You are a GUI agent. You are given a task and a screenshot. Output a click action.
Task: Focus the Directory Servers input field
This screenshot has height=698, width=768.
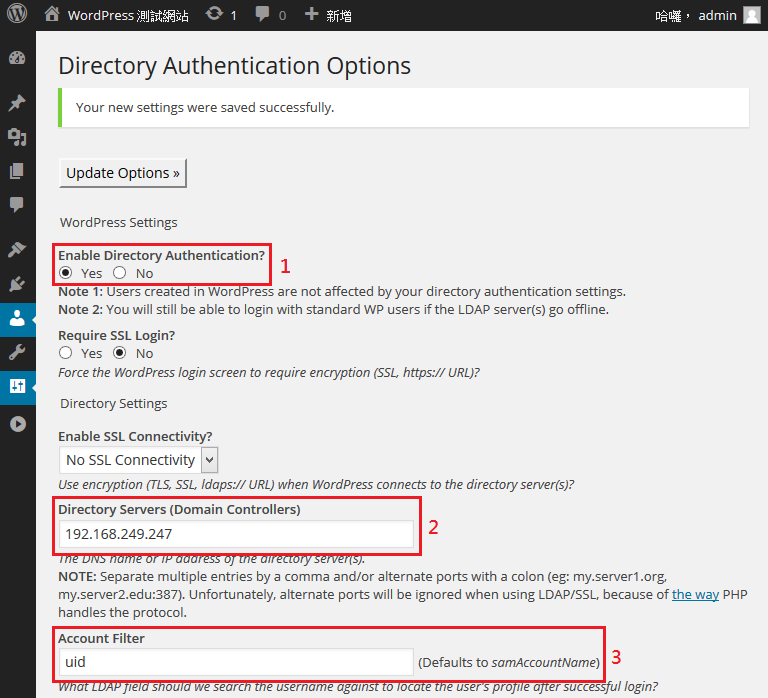[x=236, y=534]
